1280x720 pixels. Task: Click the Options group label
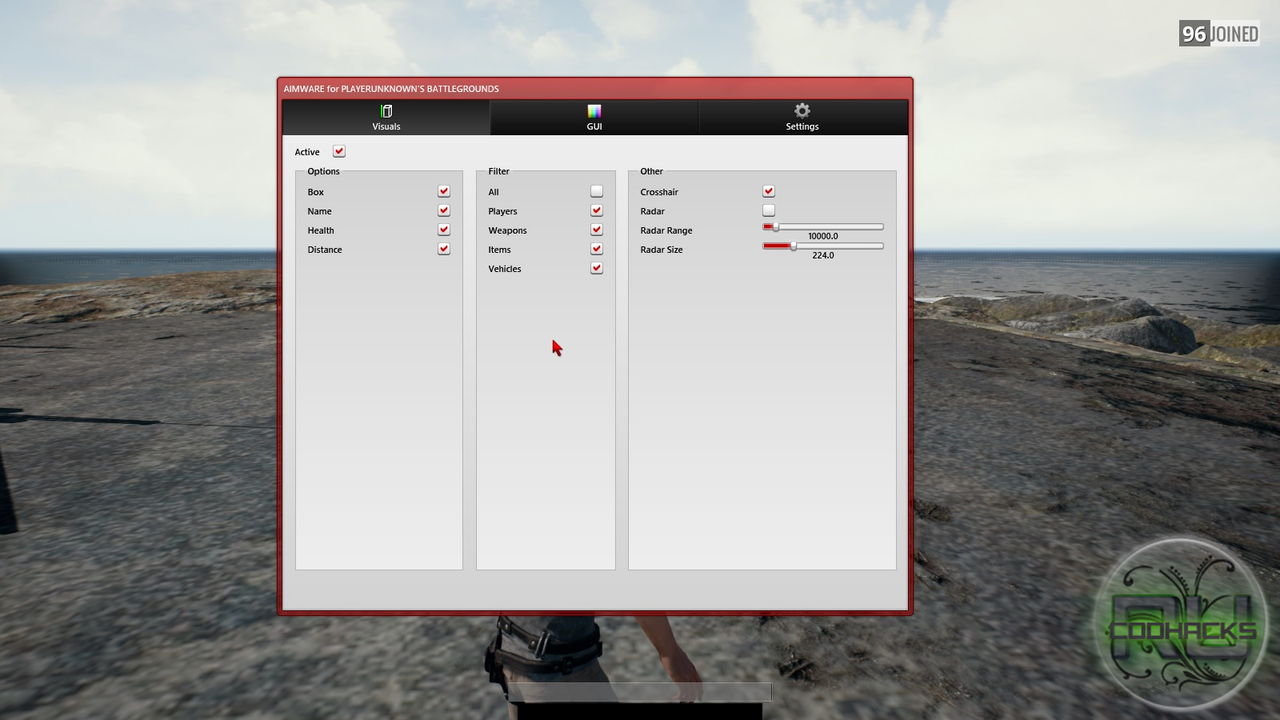point(324,172)
